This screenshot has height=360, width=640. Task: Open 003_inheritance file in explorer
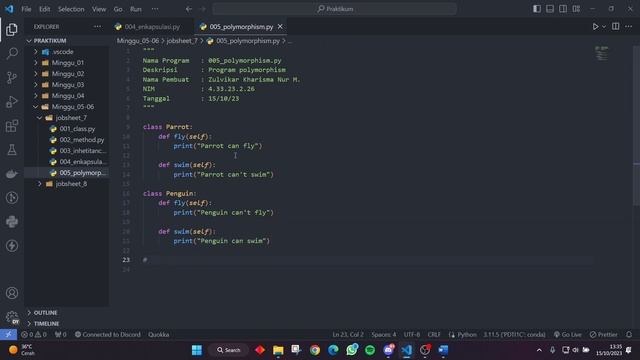[x=82, y=151]
